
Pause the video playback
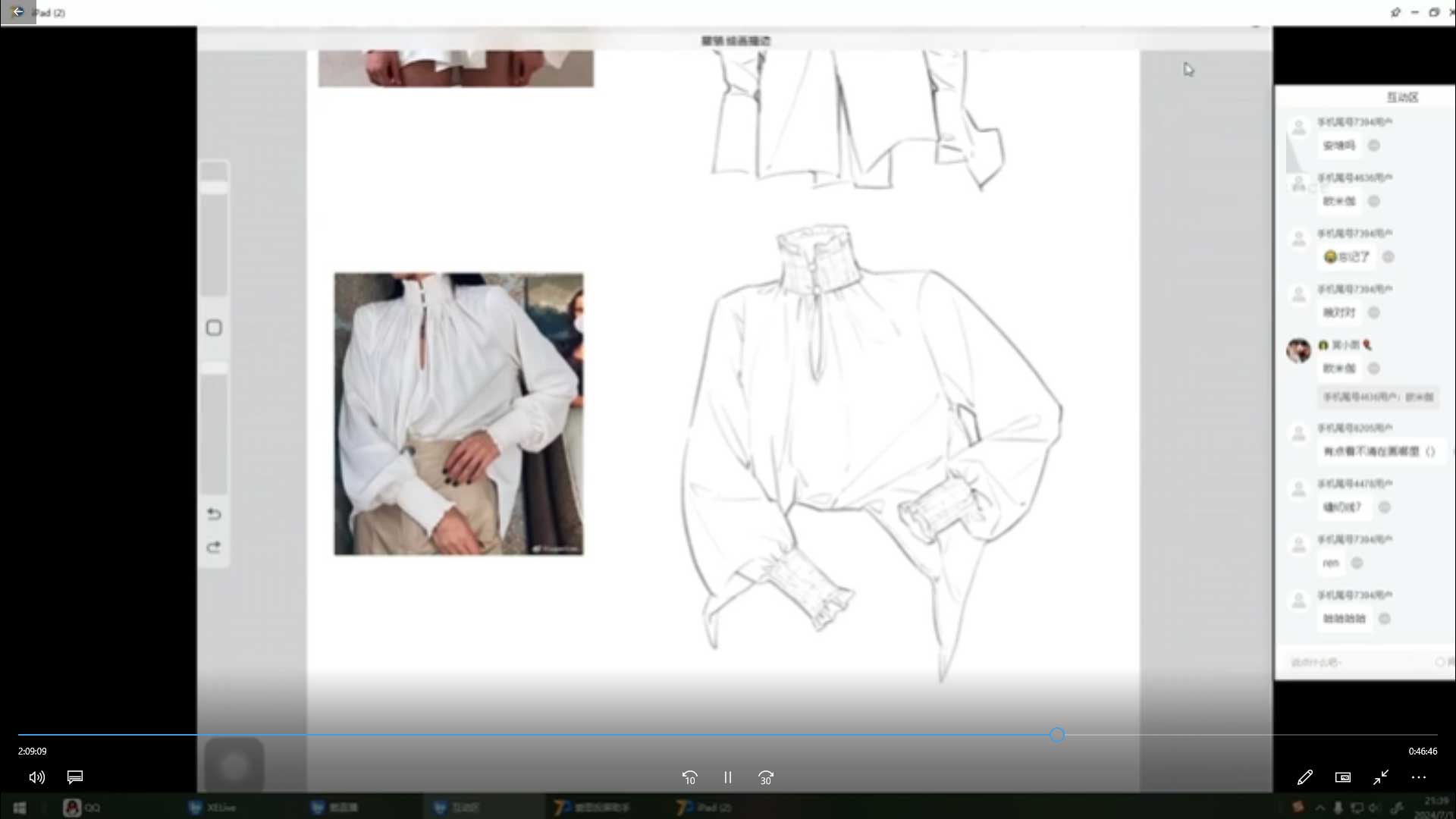728,778
